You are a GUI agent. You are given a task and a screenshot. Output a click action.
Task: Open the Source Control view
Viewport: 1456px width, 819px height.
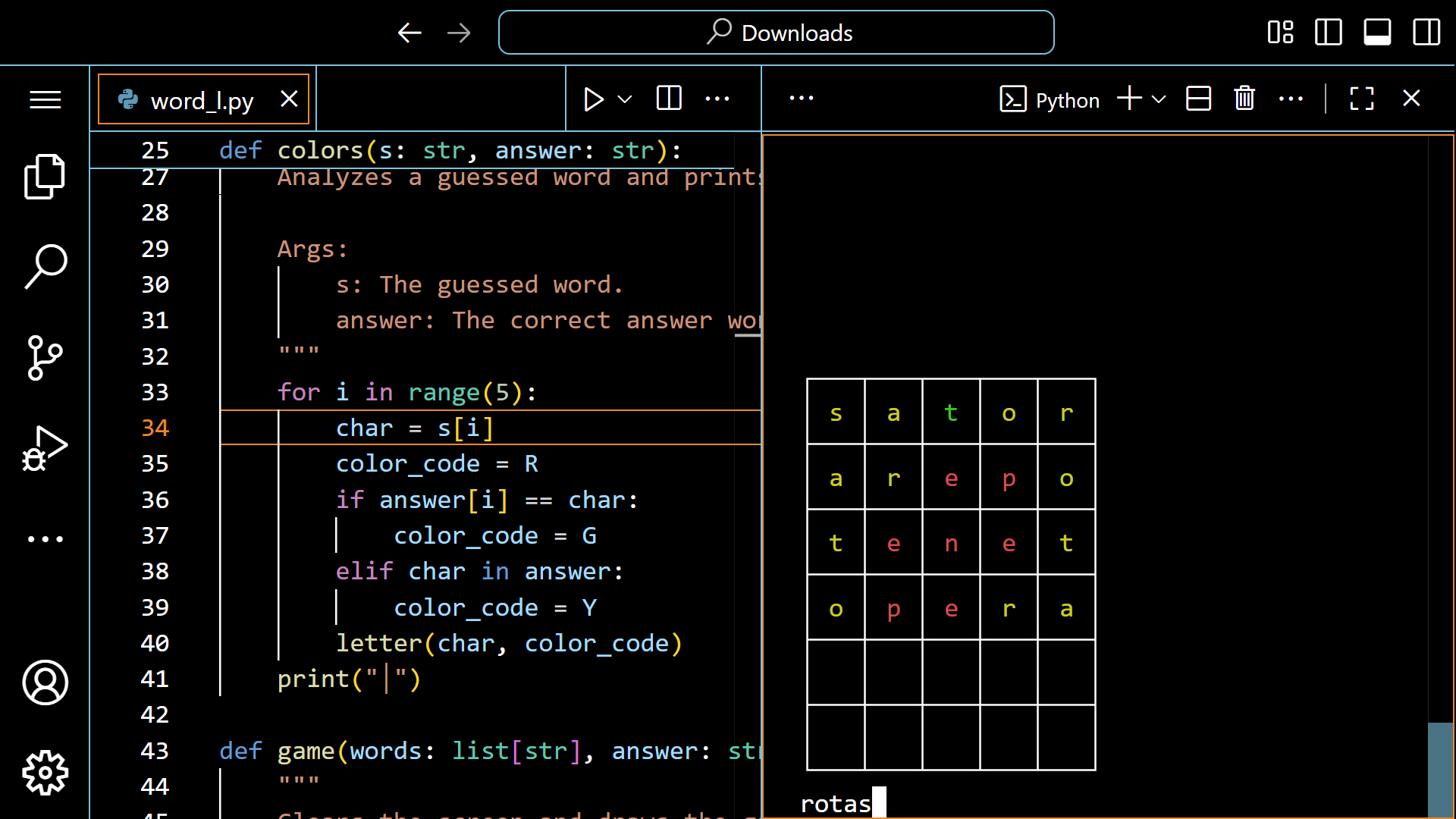pos(45,357)
